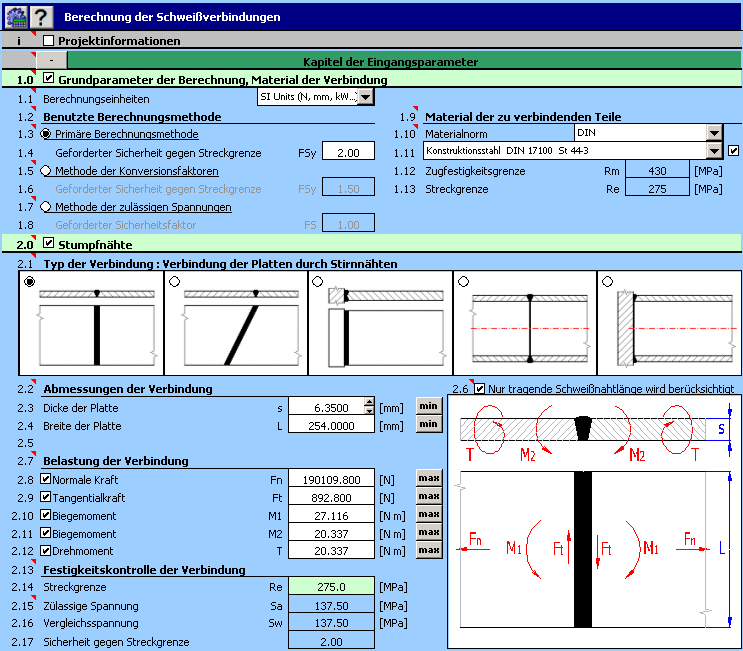Click Abmessungen der Verbindung heading
The image size is (743, 651).
coord(128,389)
